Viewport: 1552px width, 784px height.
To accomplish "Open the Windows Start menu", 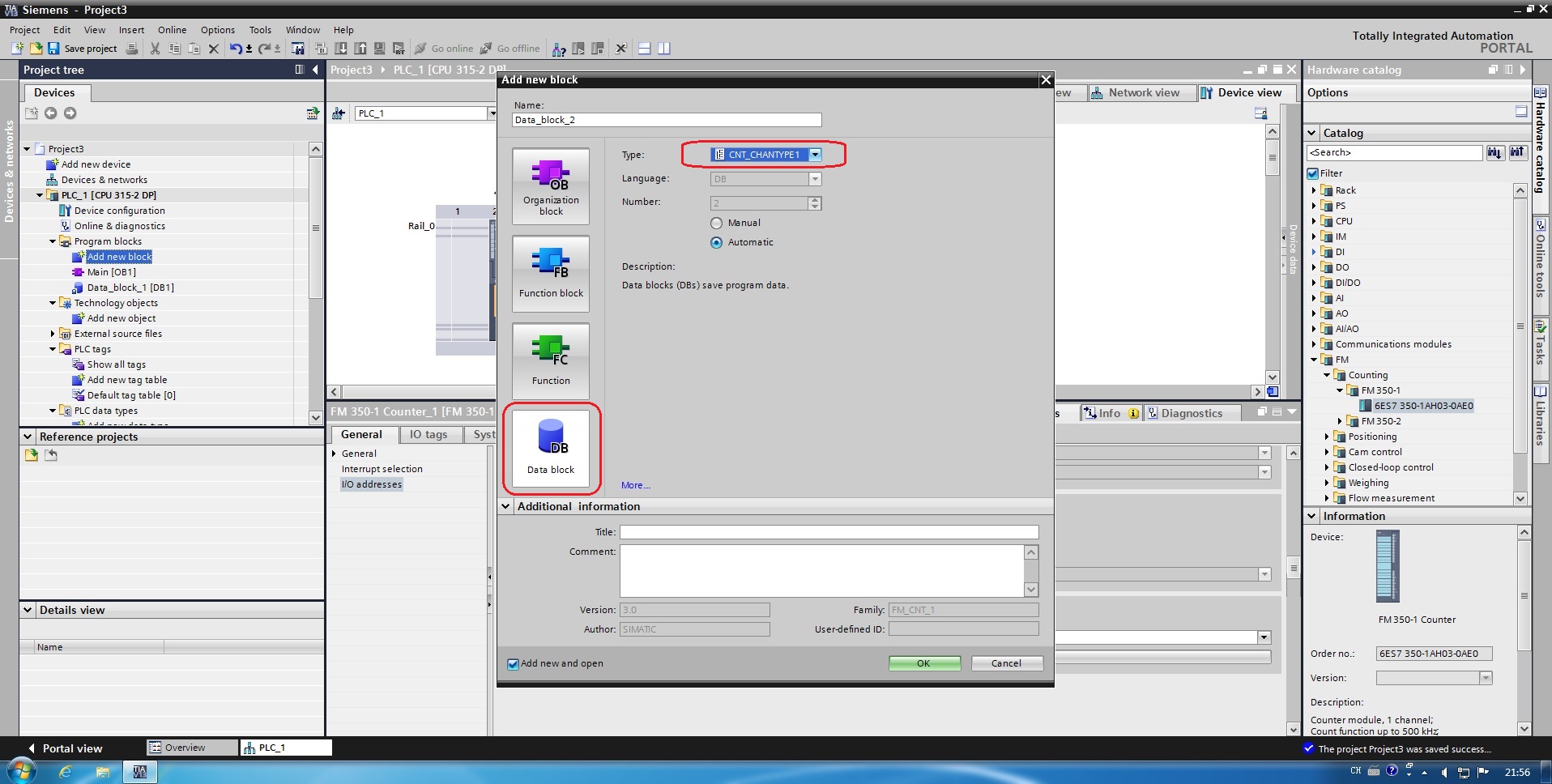I will click(x=21, y=771).
